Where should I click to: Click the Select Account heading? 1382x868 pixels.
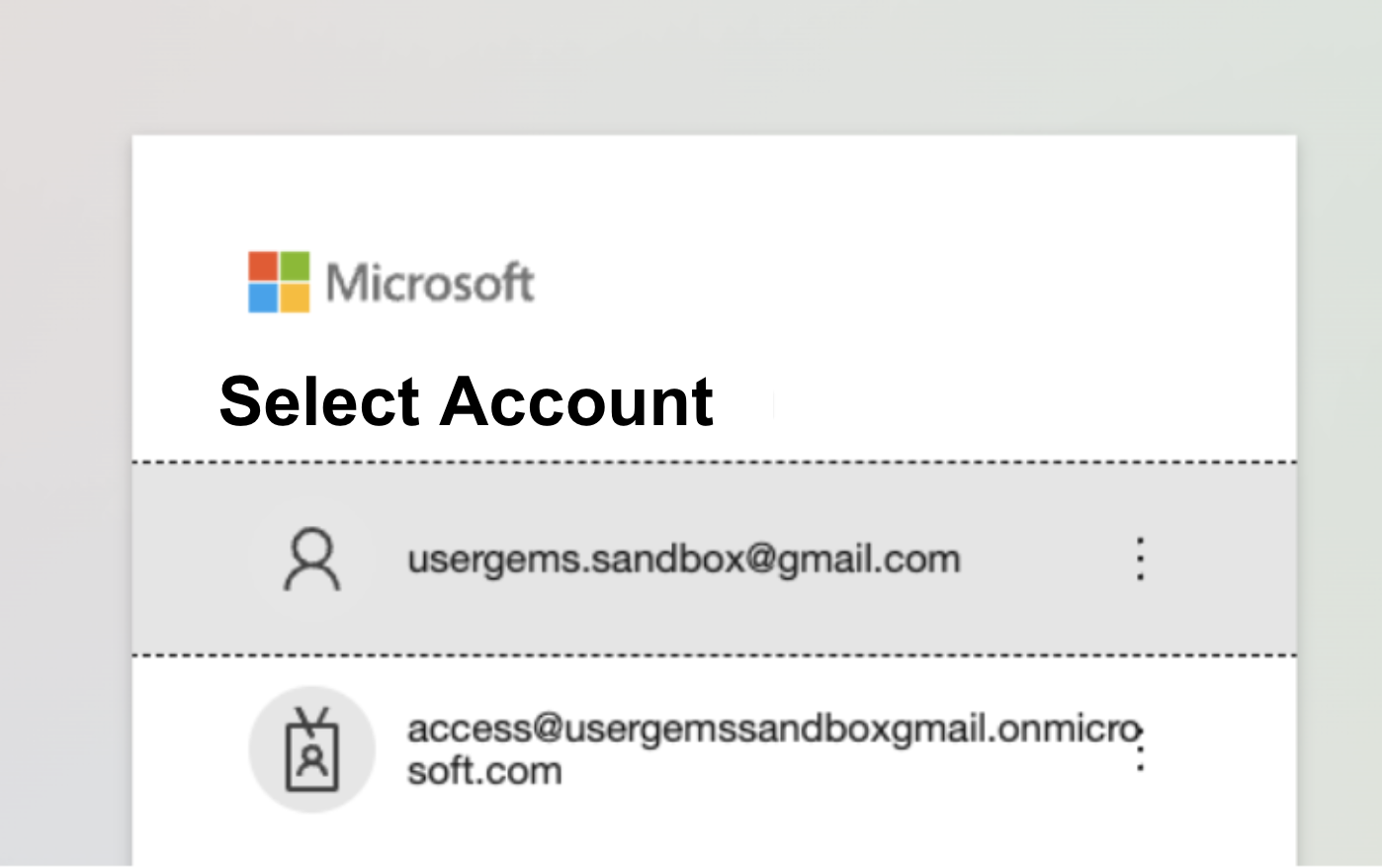pos(466,401)
